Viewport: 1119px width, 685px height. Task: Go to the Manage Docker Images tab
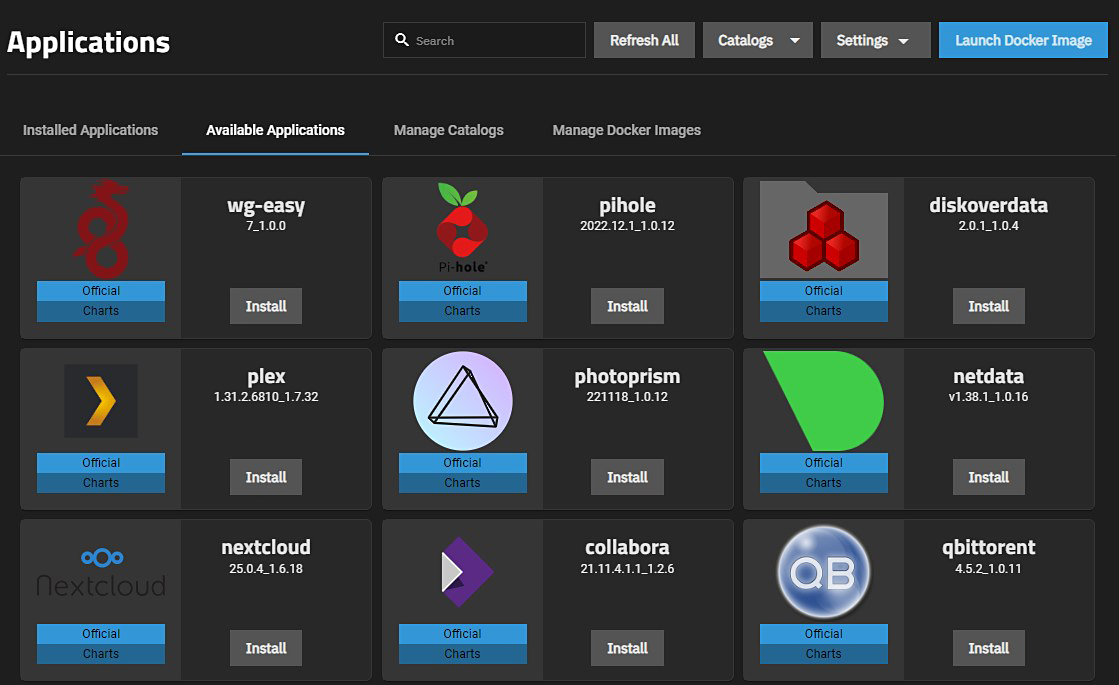[x=627, y=130]
